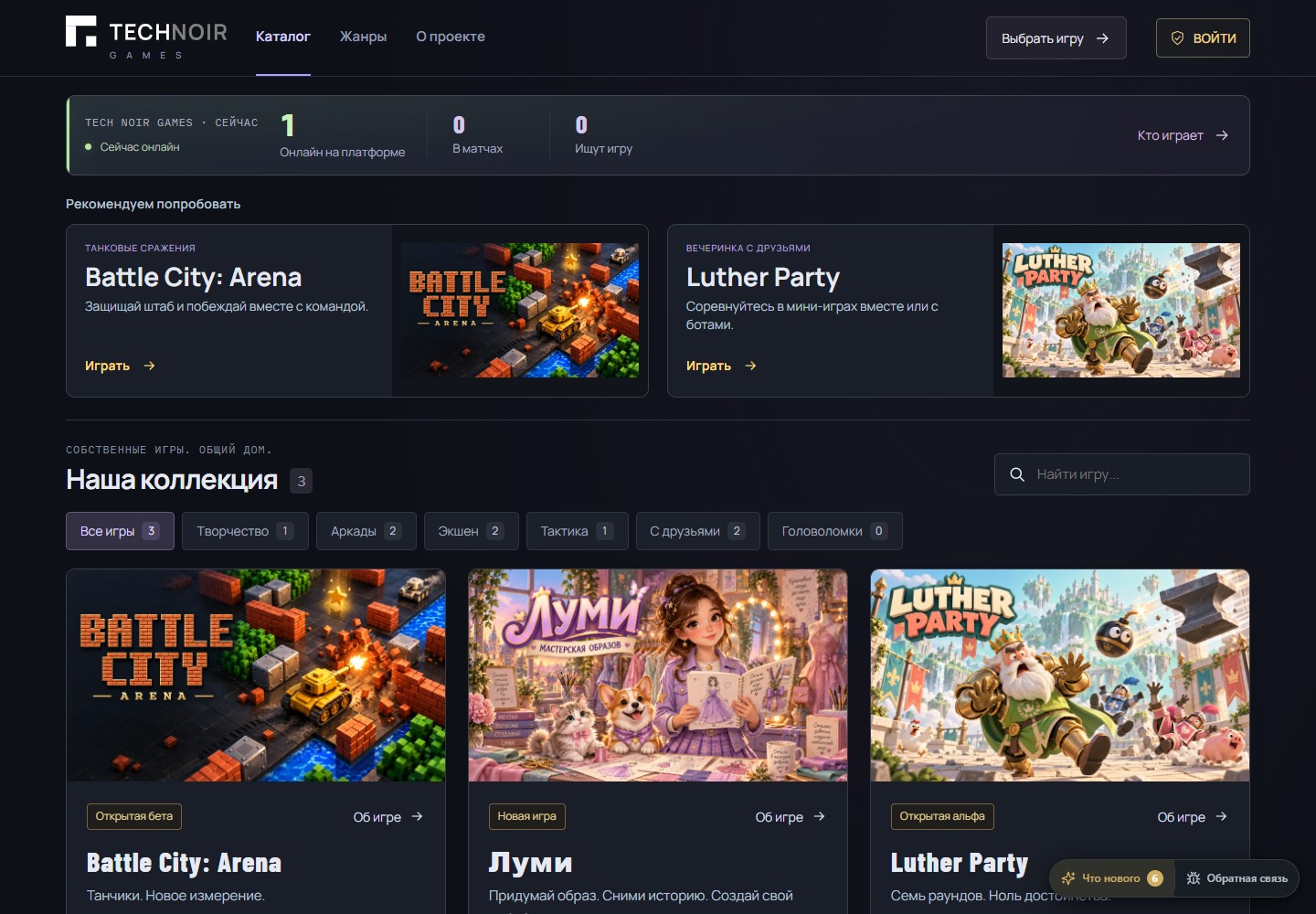Click the bug icon in Обратная связь
Image resolution: width=1316 pixels, height=914 pixels.
coord(1193,878)
